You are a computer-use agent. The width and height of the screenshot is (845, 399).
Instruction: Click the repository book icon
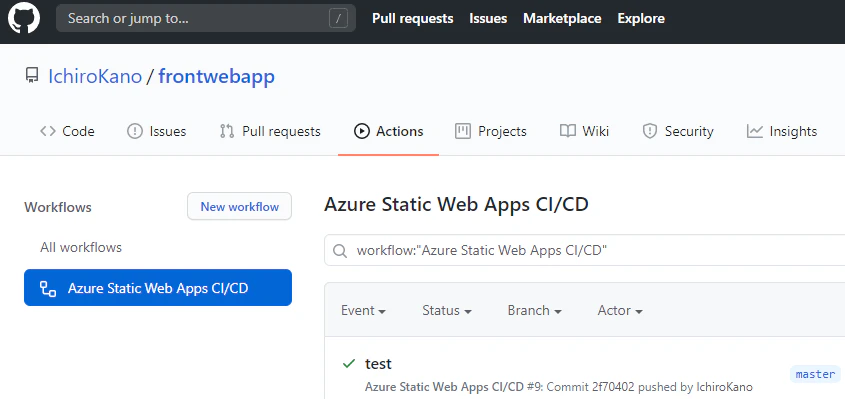(x=32, y=75)
